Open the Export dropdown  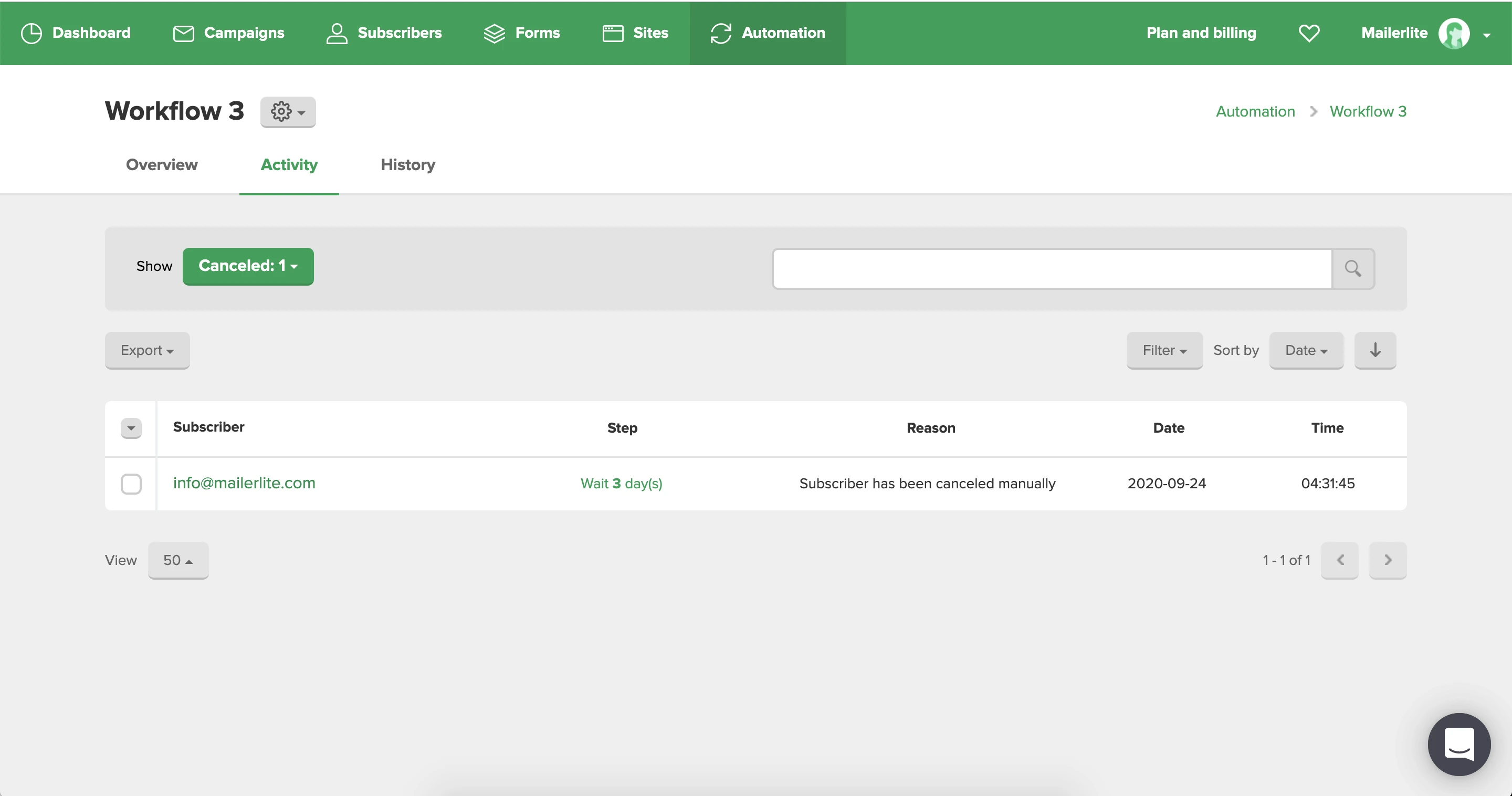coord(147,350)
